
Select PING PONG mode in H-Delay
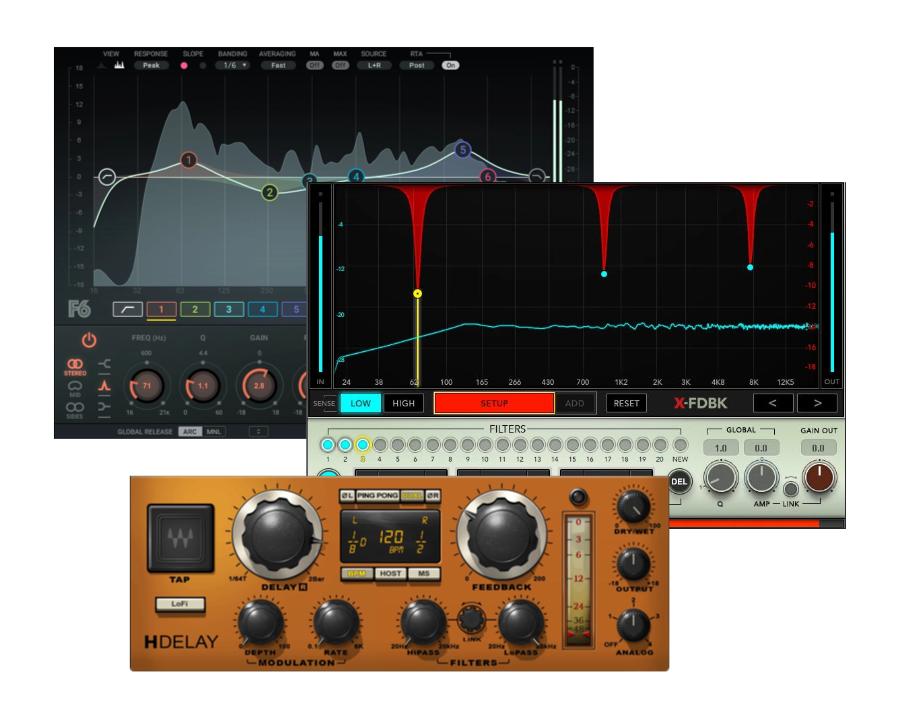pyautogui.click(x=377, y=495)
